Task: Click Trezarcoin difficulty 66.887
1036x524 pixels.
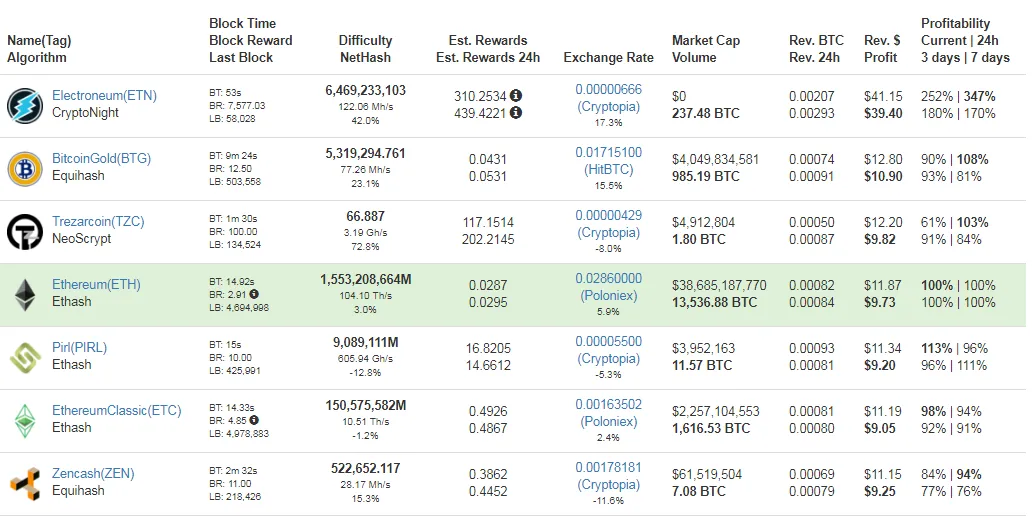Action: click(x=365, y=216)
